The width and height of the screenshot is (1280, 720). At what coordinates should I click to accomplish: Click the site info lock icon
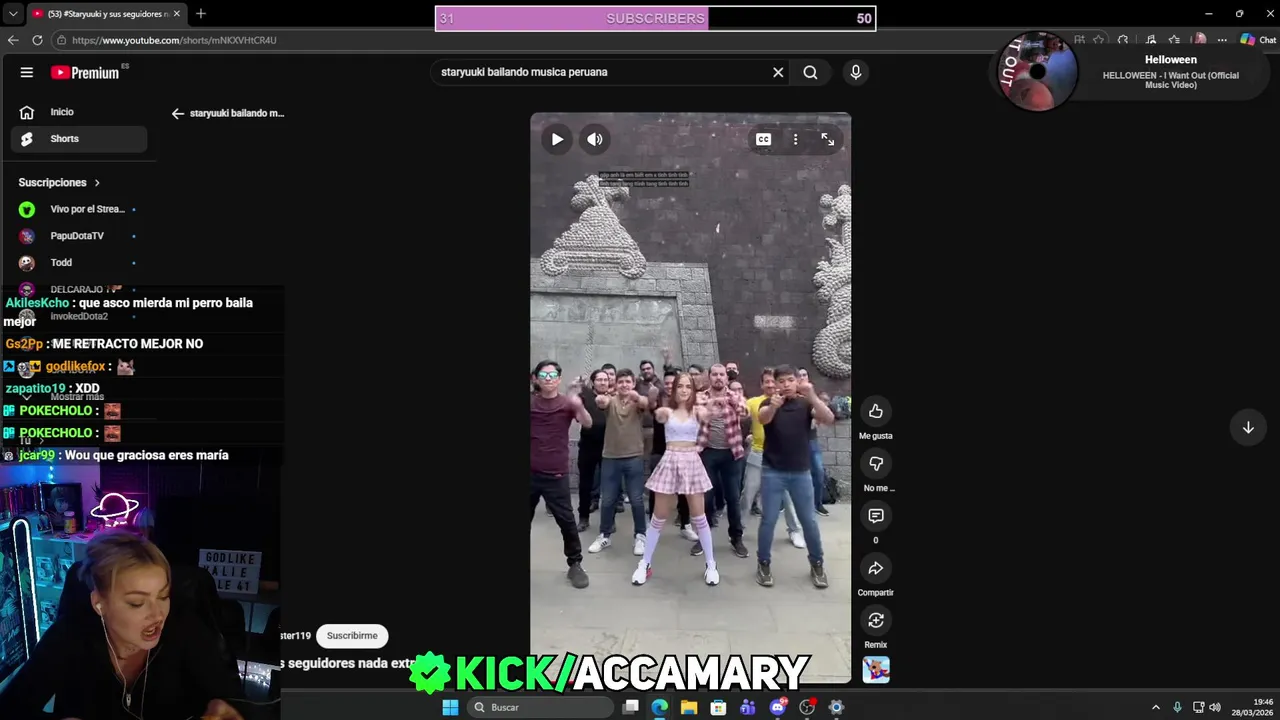(x=61, y=40)
